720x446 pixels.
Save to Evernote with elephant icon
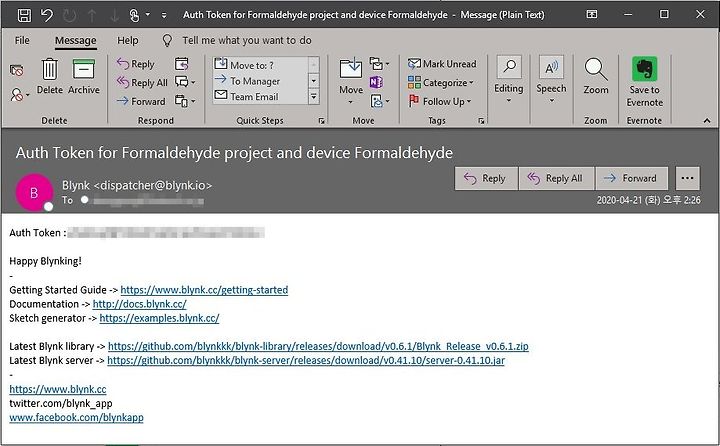pyautogui.click(x=645, y=82)
